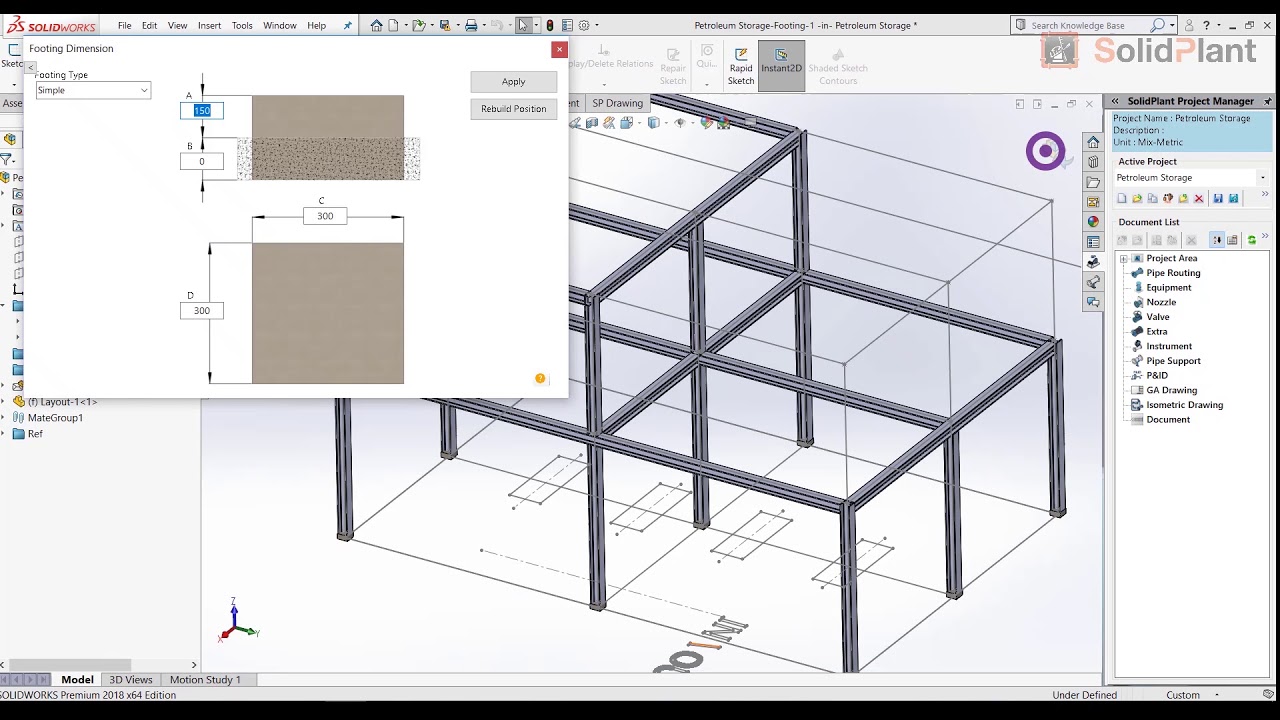Viewport: 1280px width, 720px height.
Task: Click the dimension C input field
Action: (325, 216)
